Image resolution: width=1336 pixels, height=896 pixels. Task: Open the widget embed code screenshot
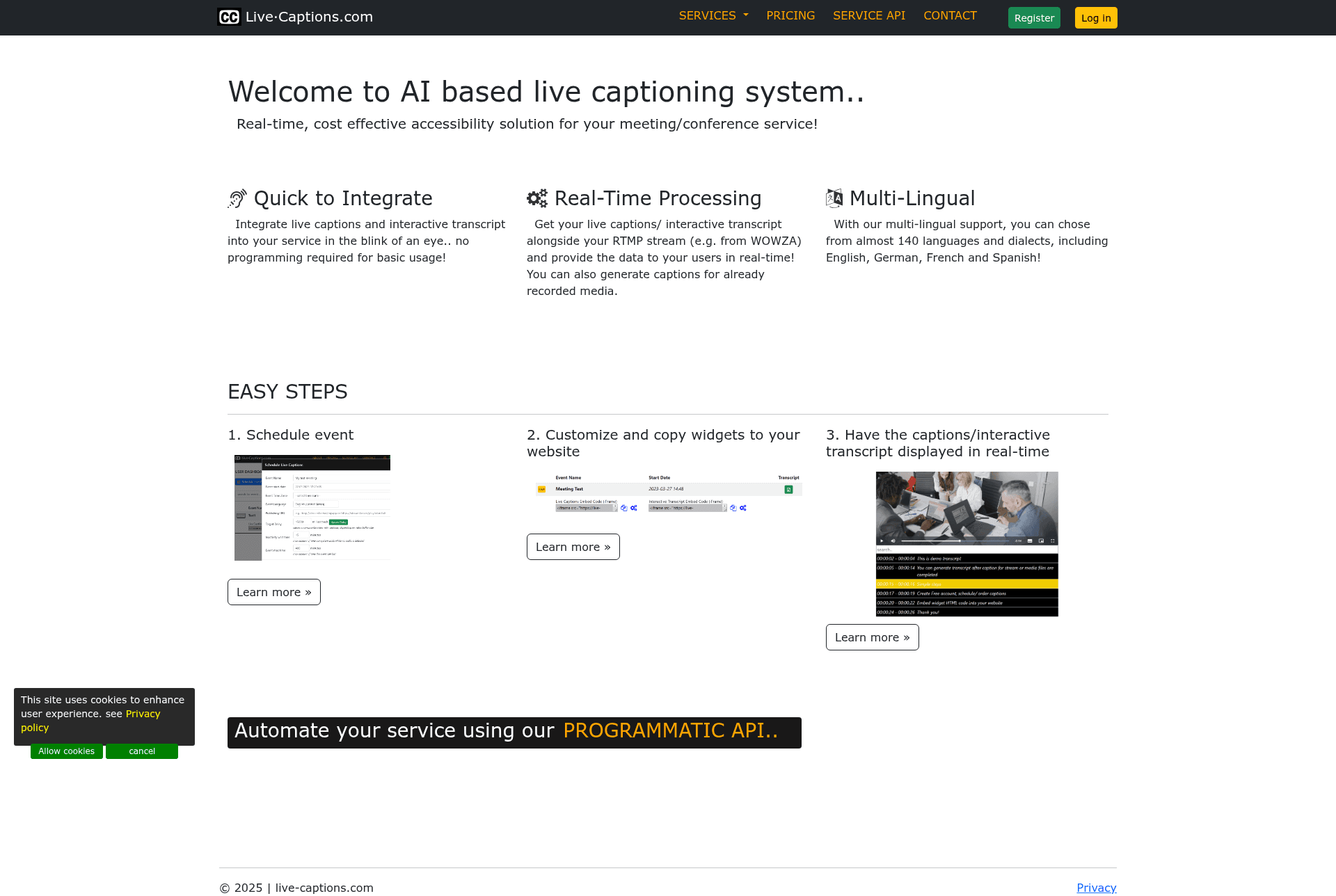coord(668,494)
